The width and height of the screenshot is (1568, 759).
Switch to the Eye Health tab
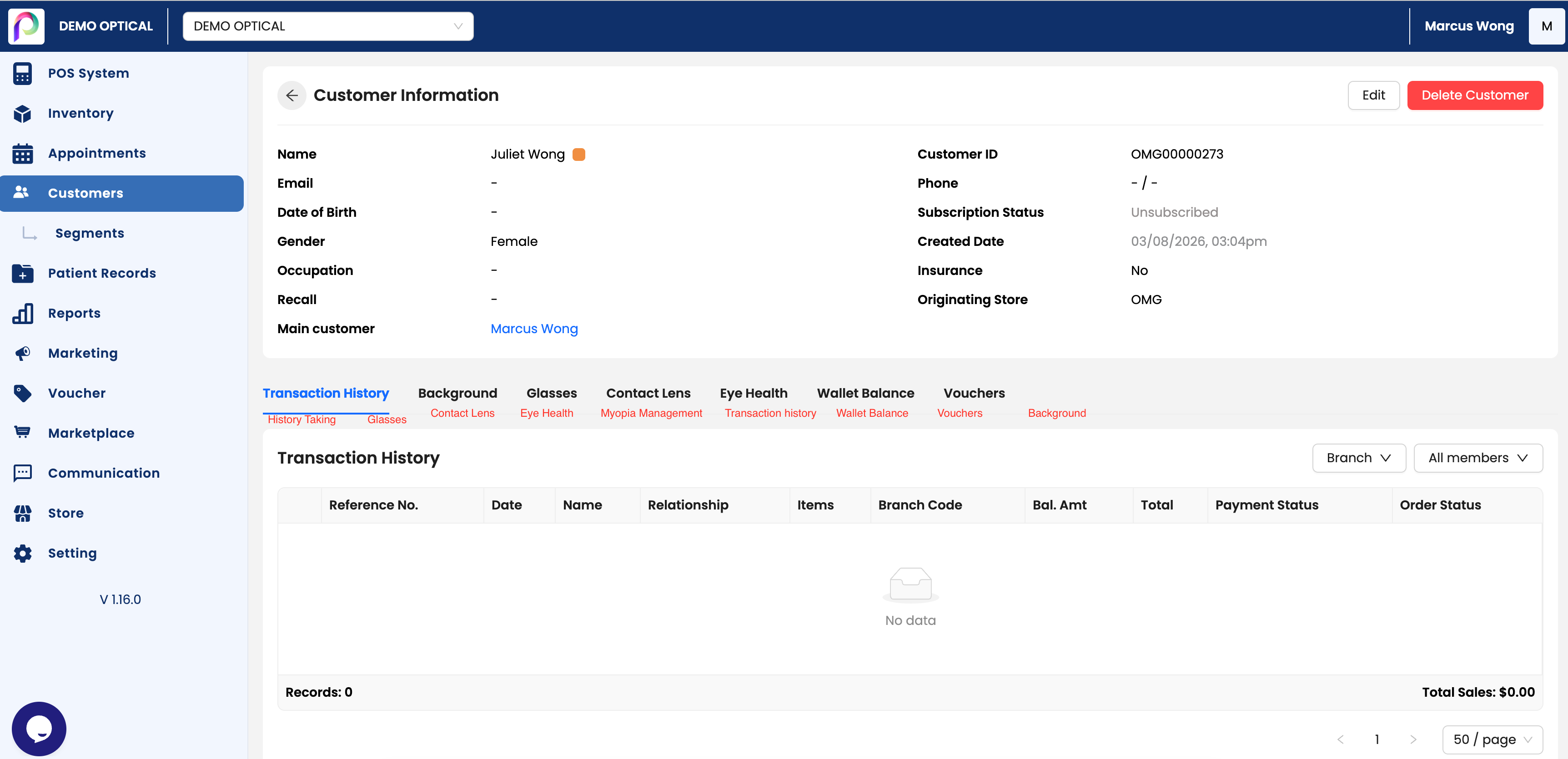tap(754, 394)
